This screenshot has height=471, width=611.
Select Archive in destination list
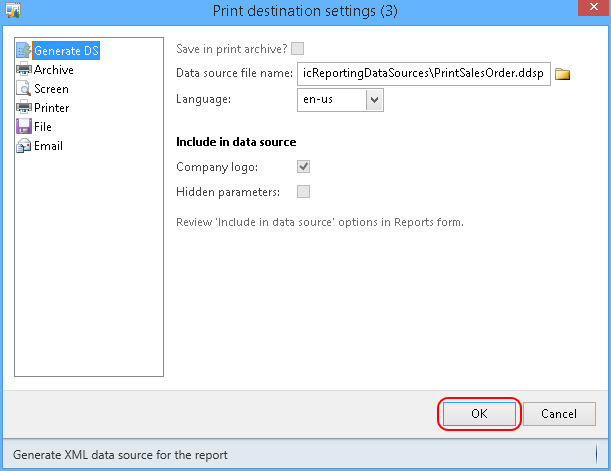[54, 70]
